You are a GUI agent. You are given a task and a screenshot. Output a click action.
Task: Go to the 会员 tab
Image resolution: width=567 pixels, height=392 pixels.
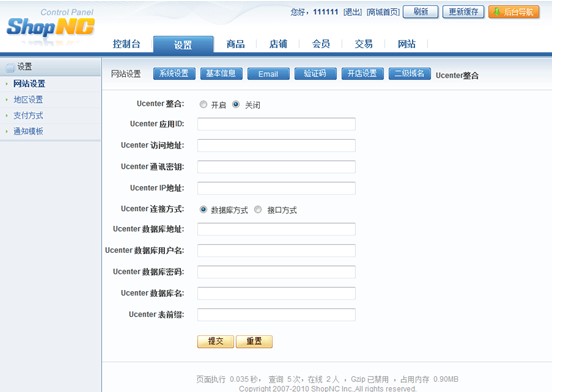(x=321, y=44)
